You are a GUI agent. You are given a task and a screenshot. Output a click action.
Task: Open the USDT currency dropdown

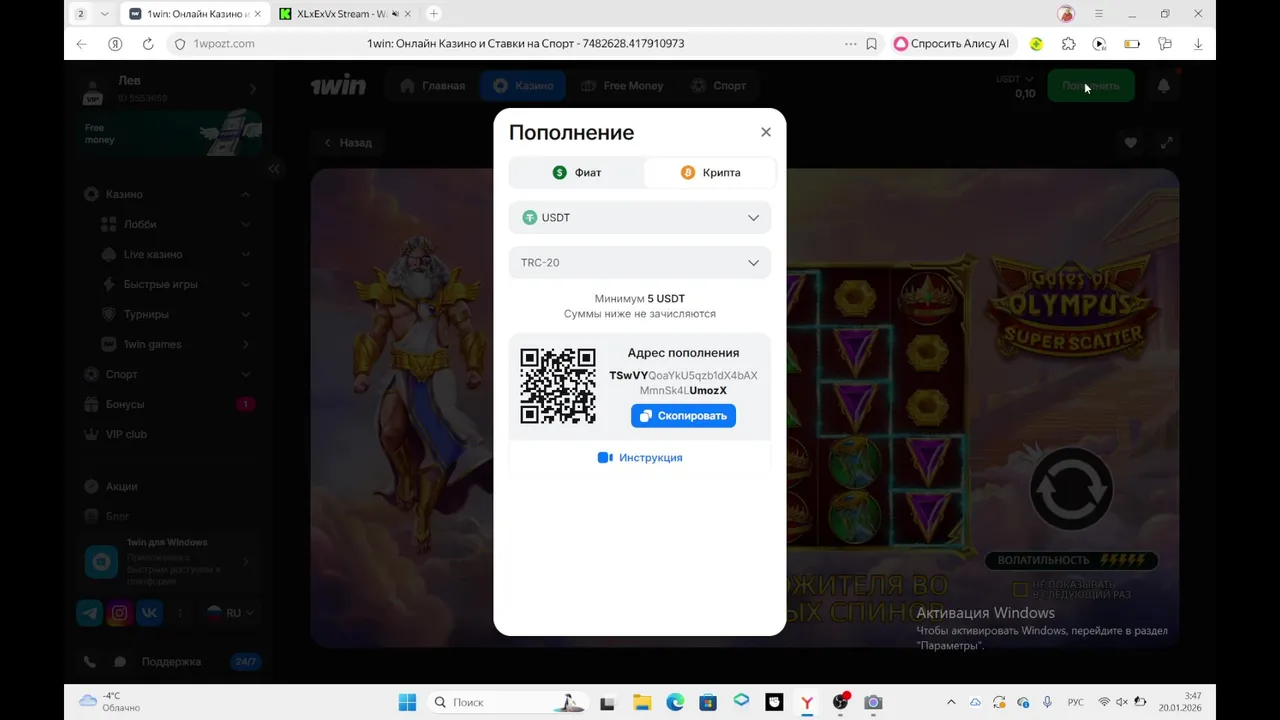coord(640,217)
